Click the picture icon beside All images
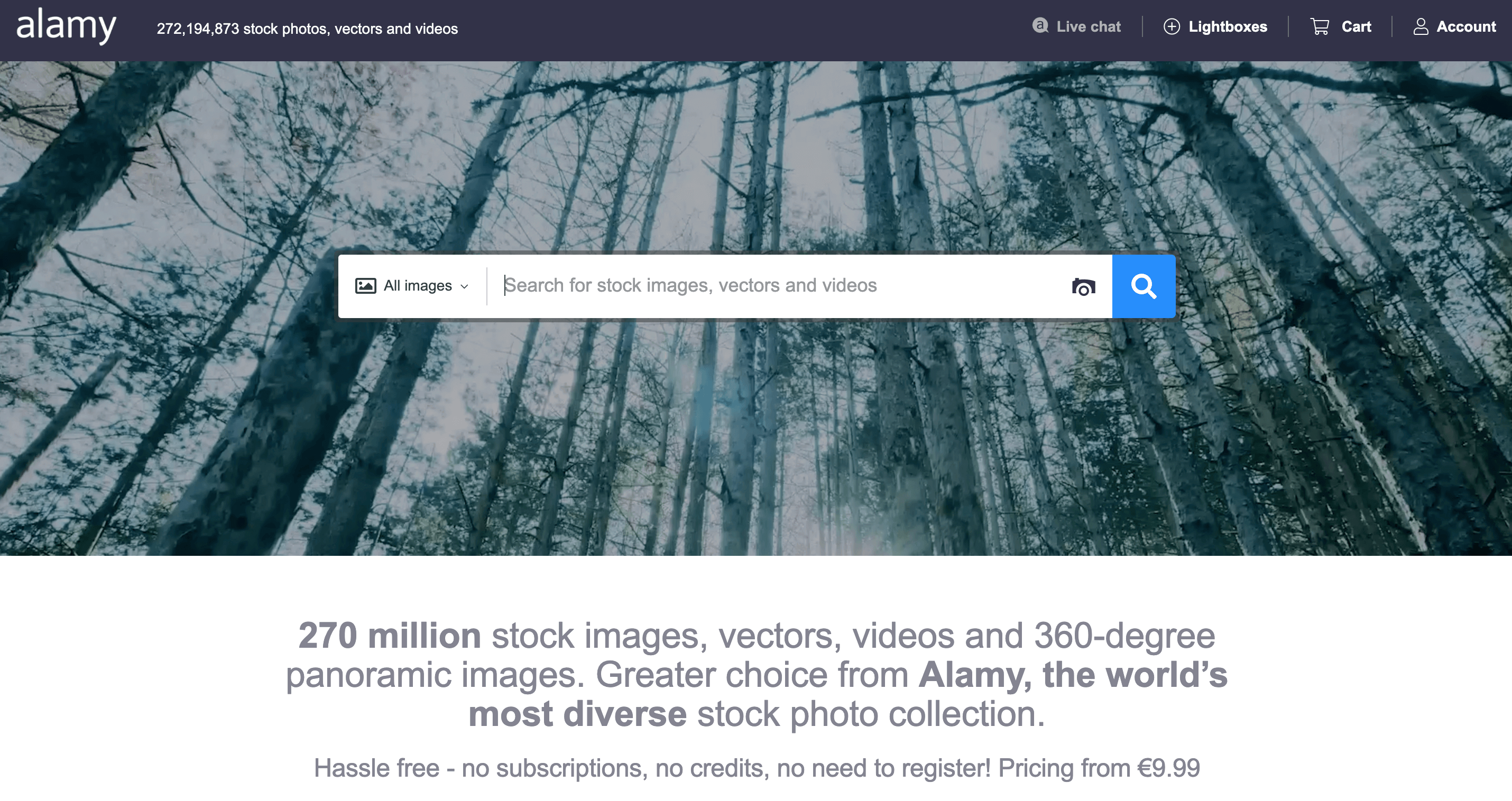The height and width of the screenshot is (801, 1512). pyautogui.click(x=365, y=286)
